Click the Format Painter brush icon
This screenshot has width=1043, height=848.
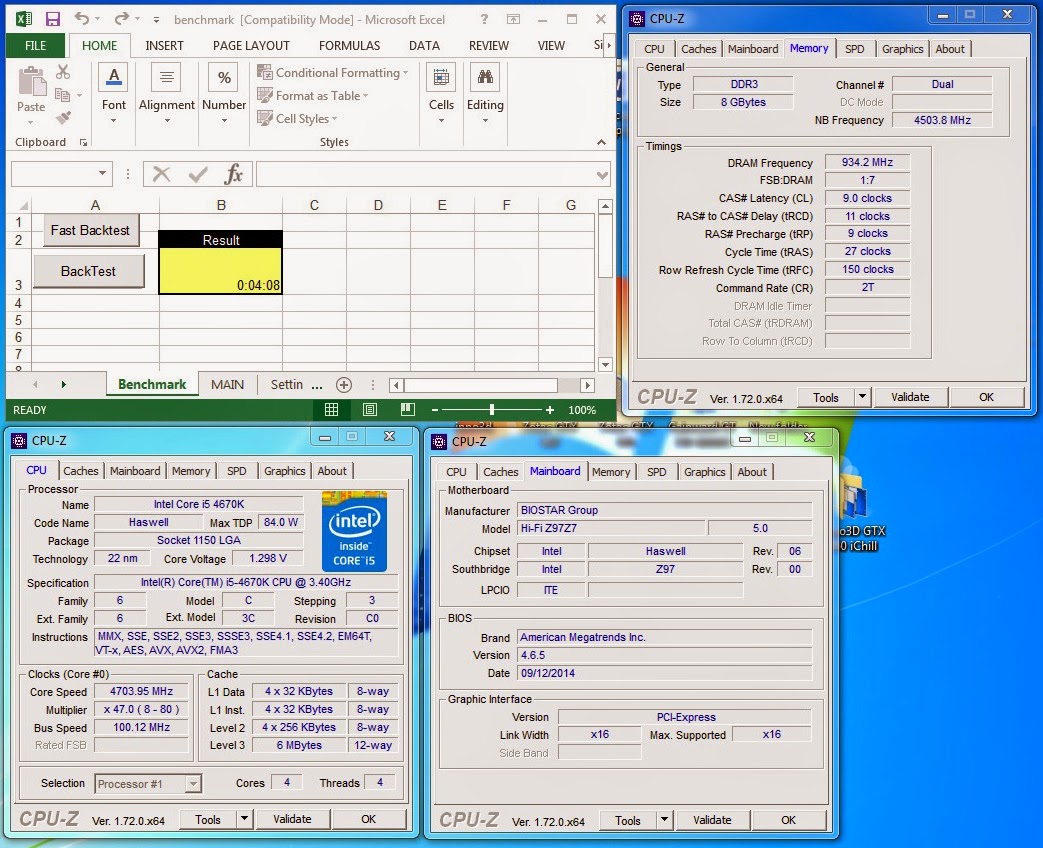[63, 118]
